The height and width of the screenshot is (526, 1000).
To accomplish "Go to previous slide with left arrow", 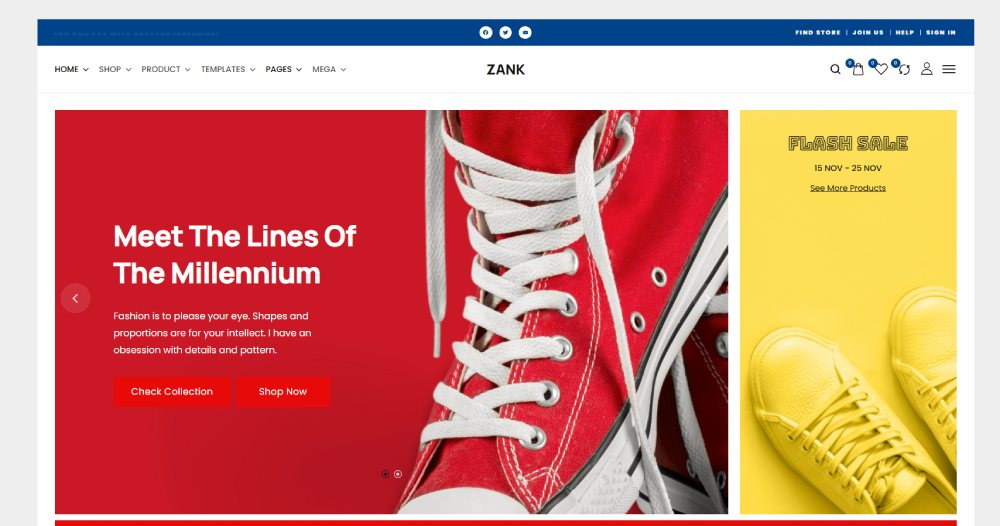I will coord(75,298).
